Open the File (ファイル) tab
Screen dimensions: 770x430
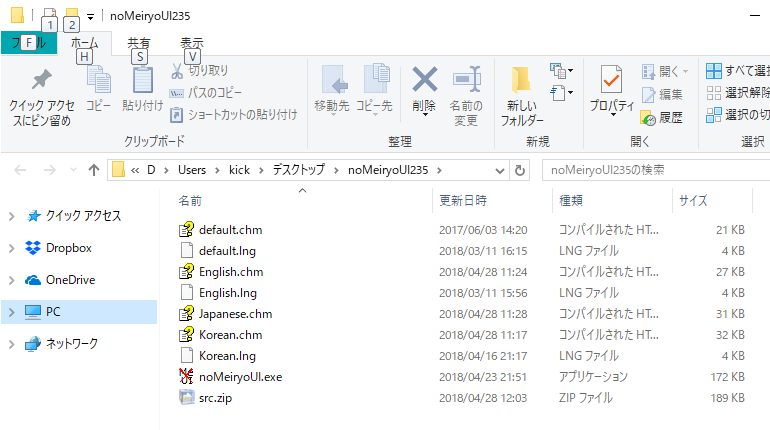point(29,43)
